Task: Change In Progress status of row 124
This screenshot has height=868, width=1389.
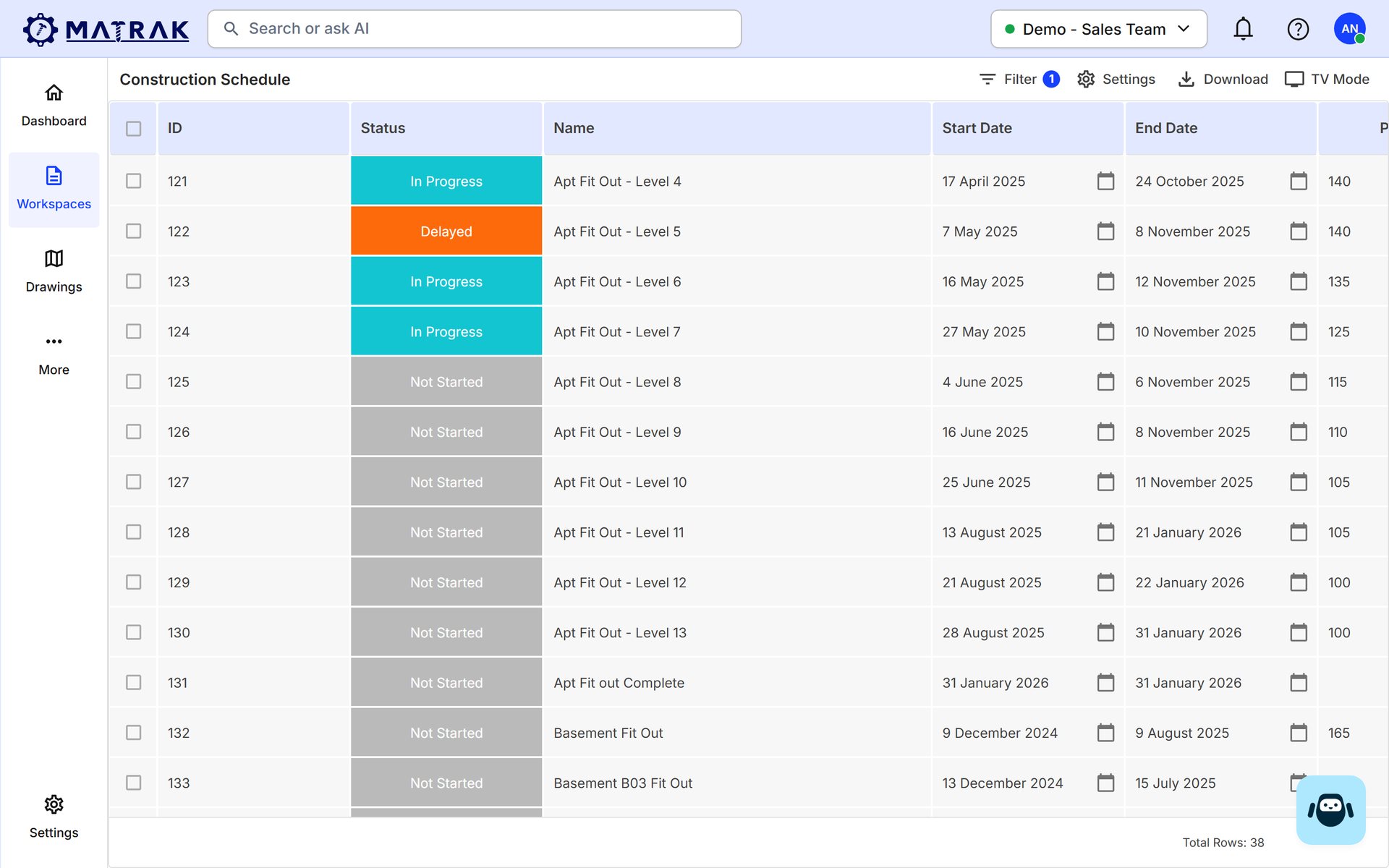Action: coord(446,331)
